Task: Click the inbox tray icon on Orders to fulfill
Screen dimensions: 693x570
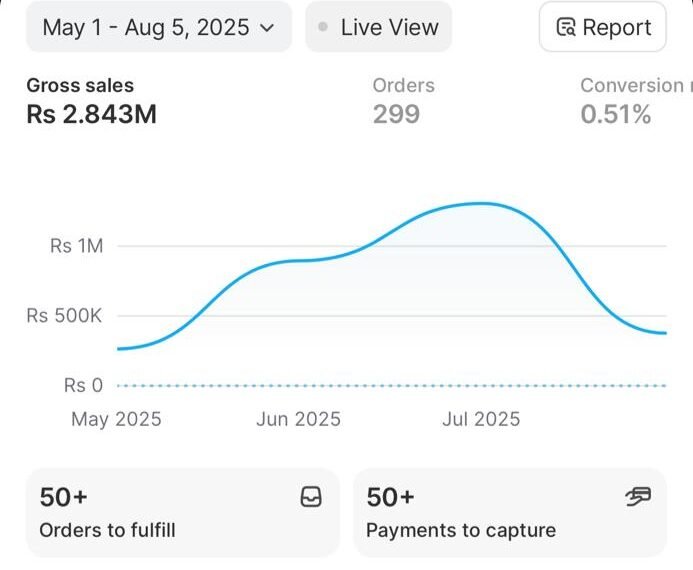Action: 311,497
